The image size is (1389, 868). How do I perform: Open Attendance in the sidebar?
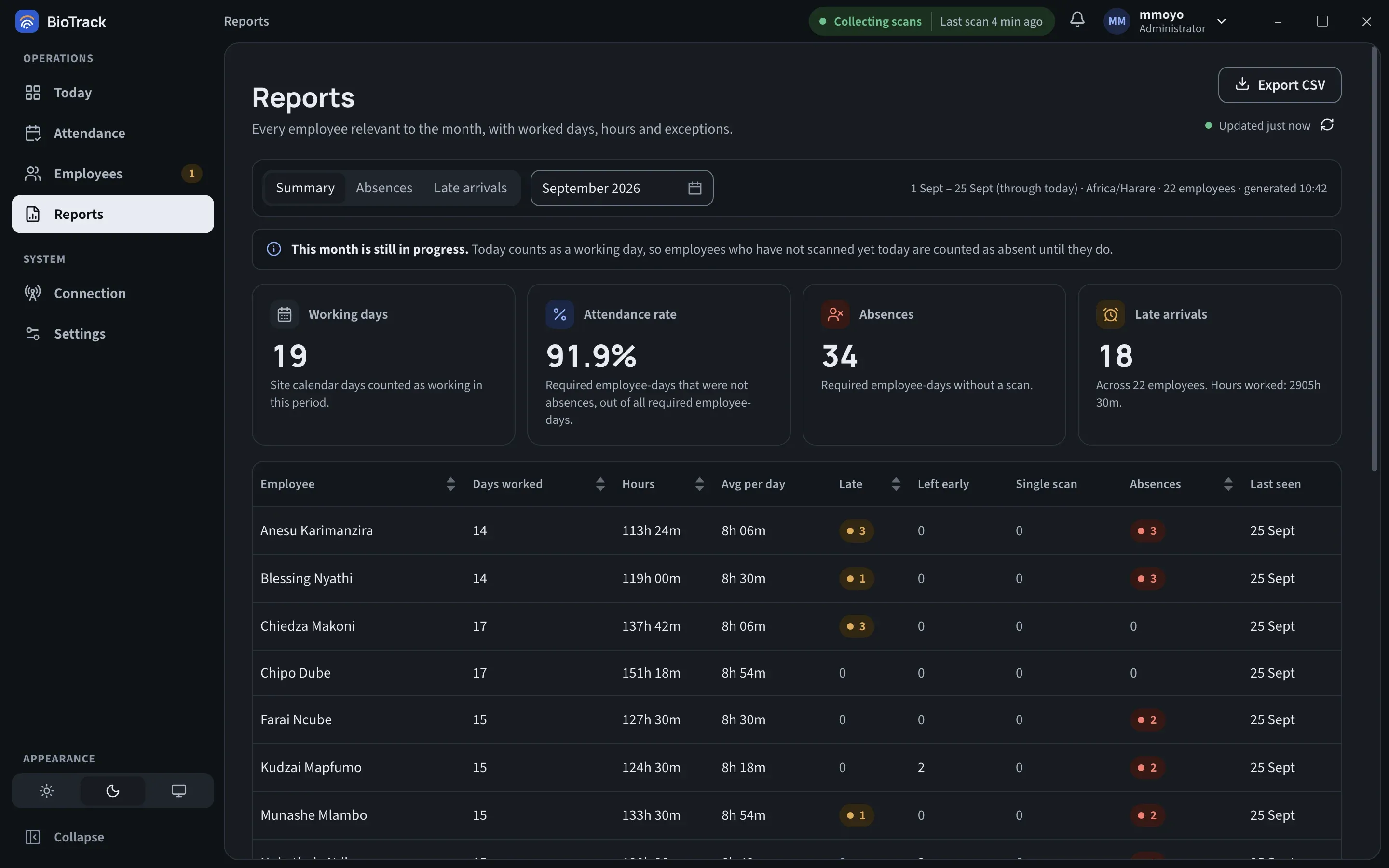pyautogui.click(x=112, y=133)
